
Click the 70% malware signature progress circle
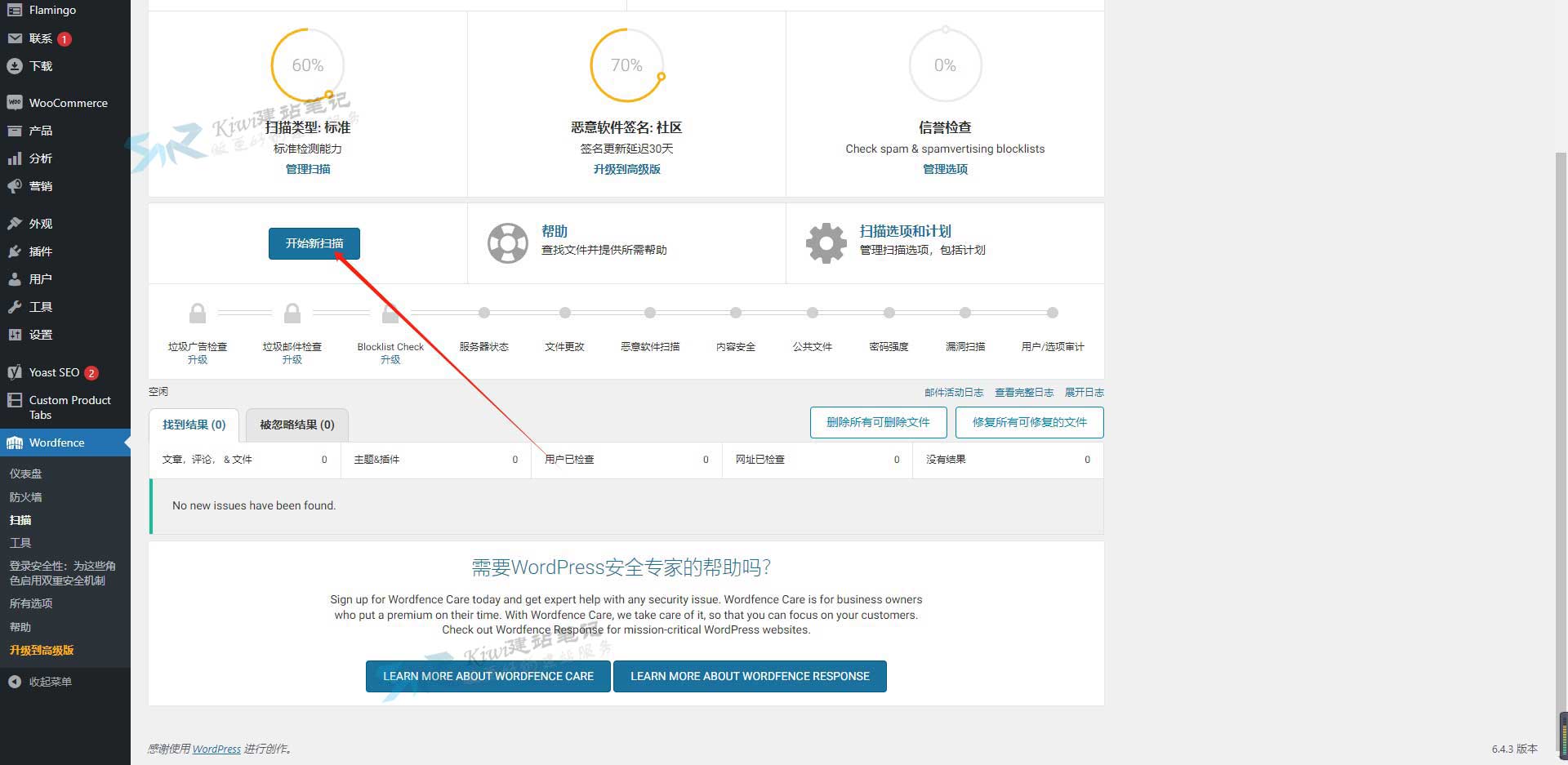pyautogui.click(x=626, y=65)
